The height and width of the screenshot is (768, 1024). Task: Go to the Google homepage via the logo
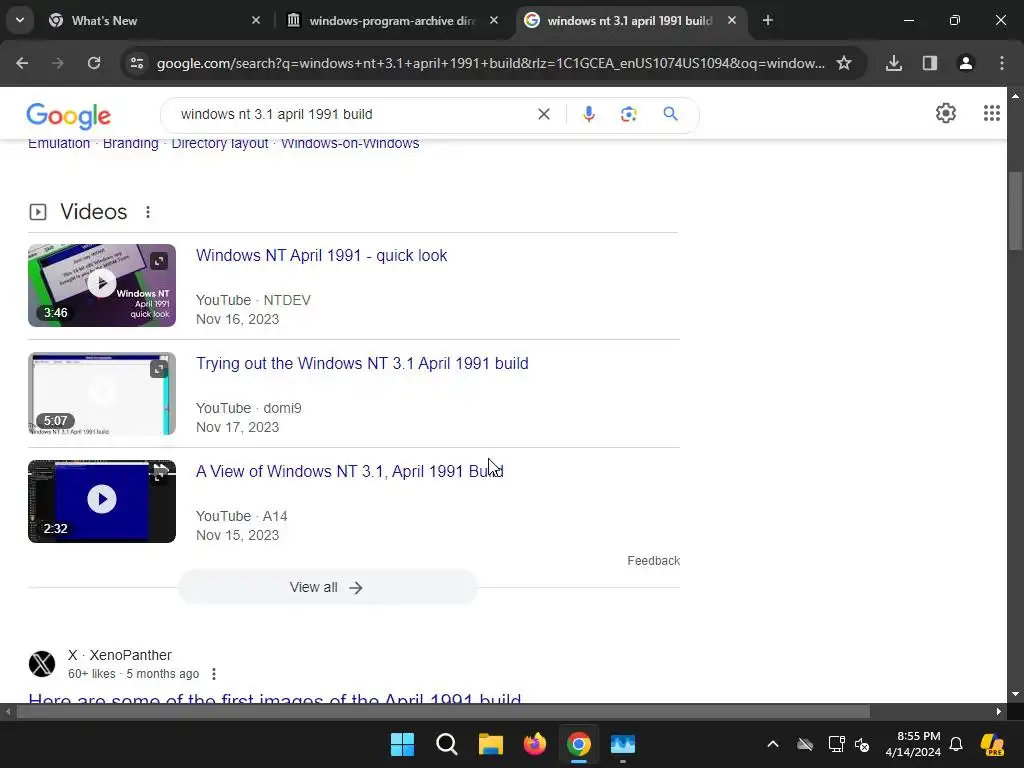click(x=69, y=116)
